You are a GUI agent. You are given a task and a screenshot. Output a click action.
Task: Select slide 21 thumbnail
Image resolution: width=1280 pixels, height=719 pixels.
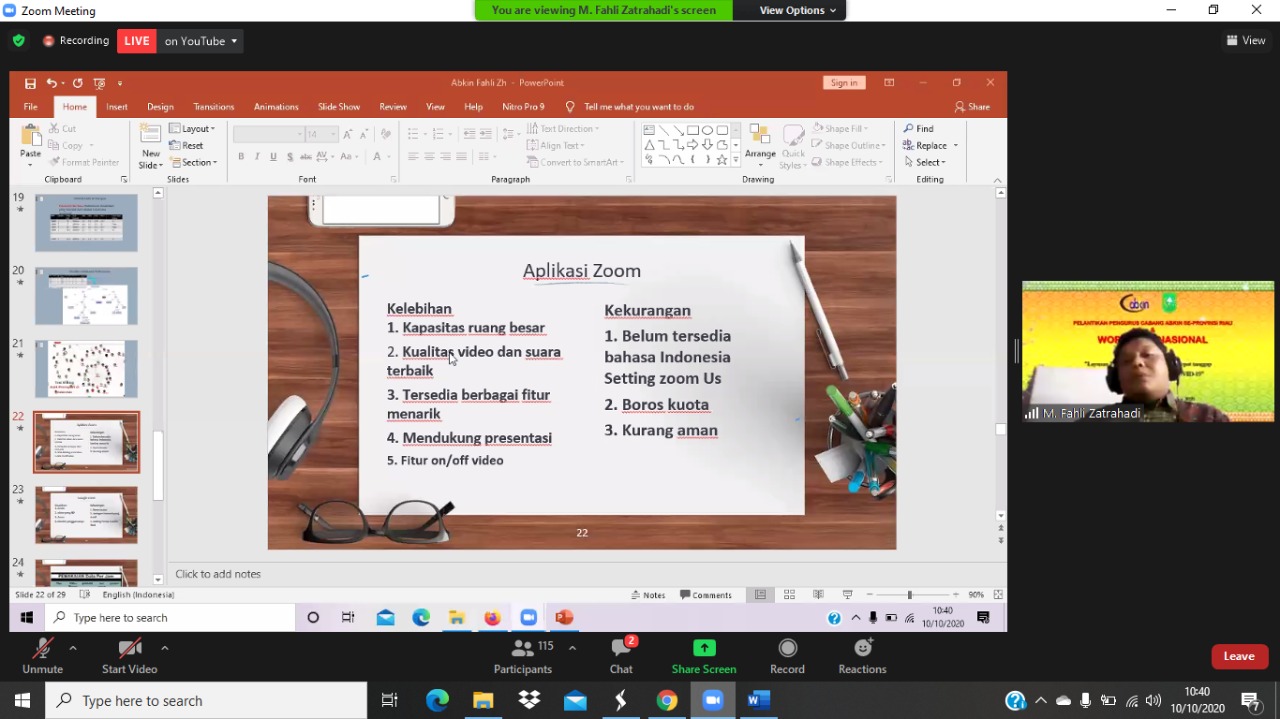[x=86, y=369]
